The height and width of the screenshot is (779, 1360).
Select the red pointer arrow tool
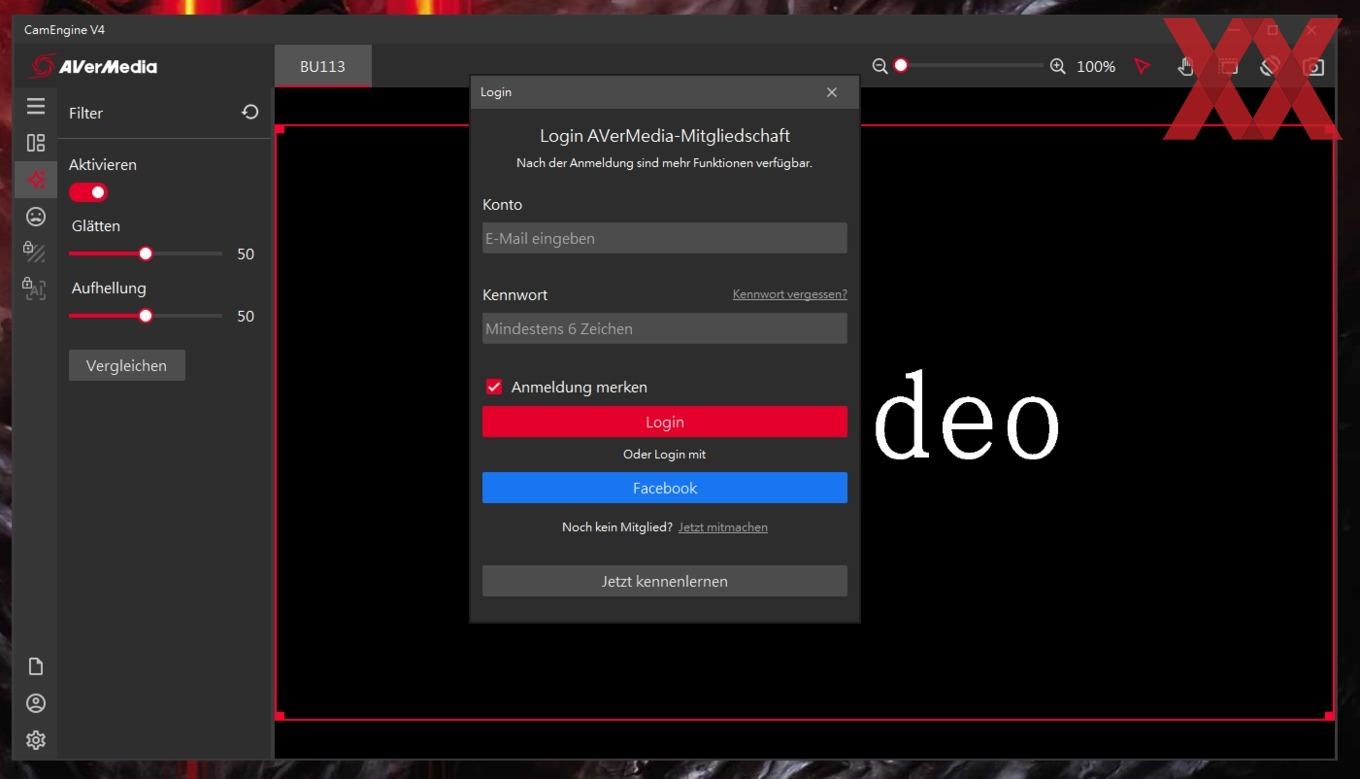click(1142, 66)
